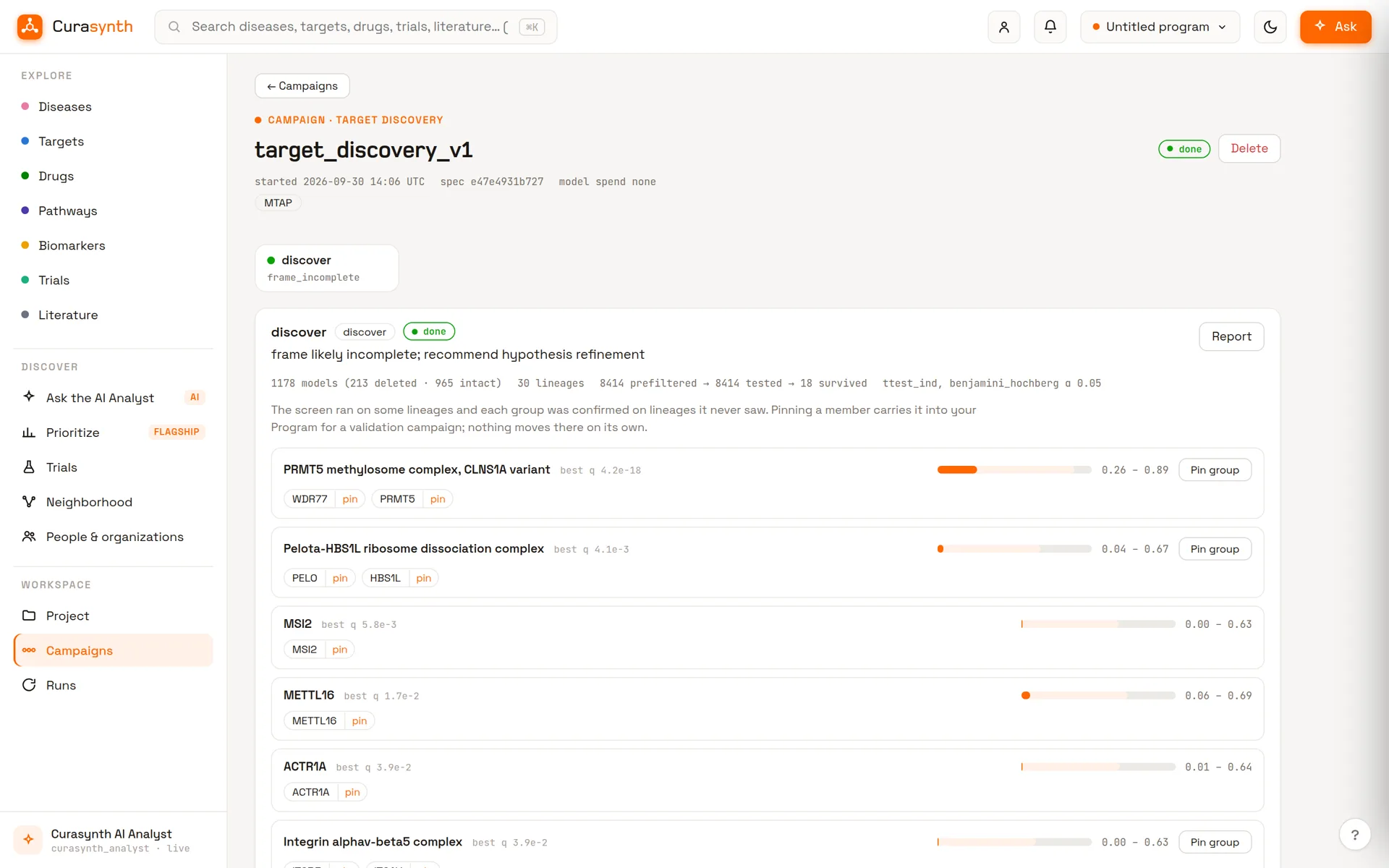This screenshot has height=868, width=1389.
Task: Click the Runs refresh icon
Action: point(29,685)
